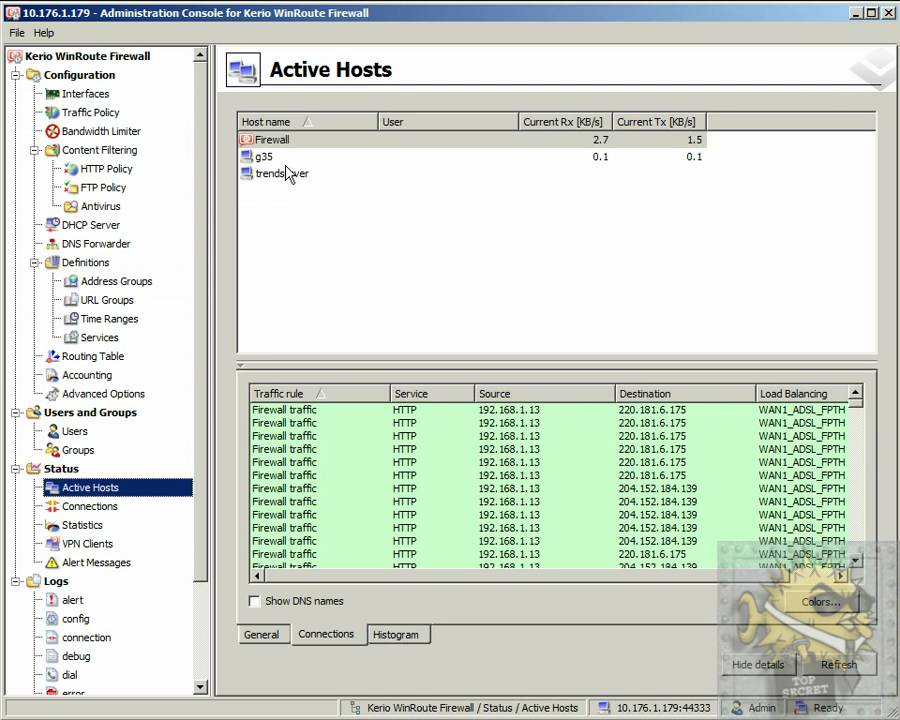Sort by Traffic rule column header

(x=320, y=394)
